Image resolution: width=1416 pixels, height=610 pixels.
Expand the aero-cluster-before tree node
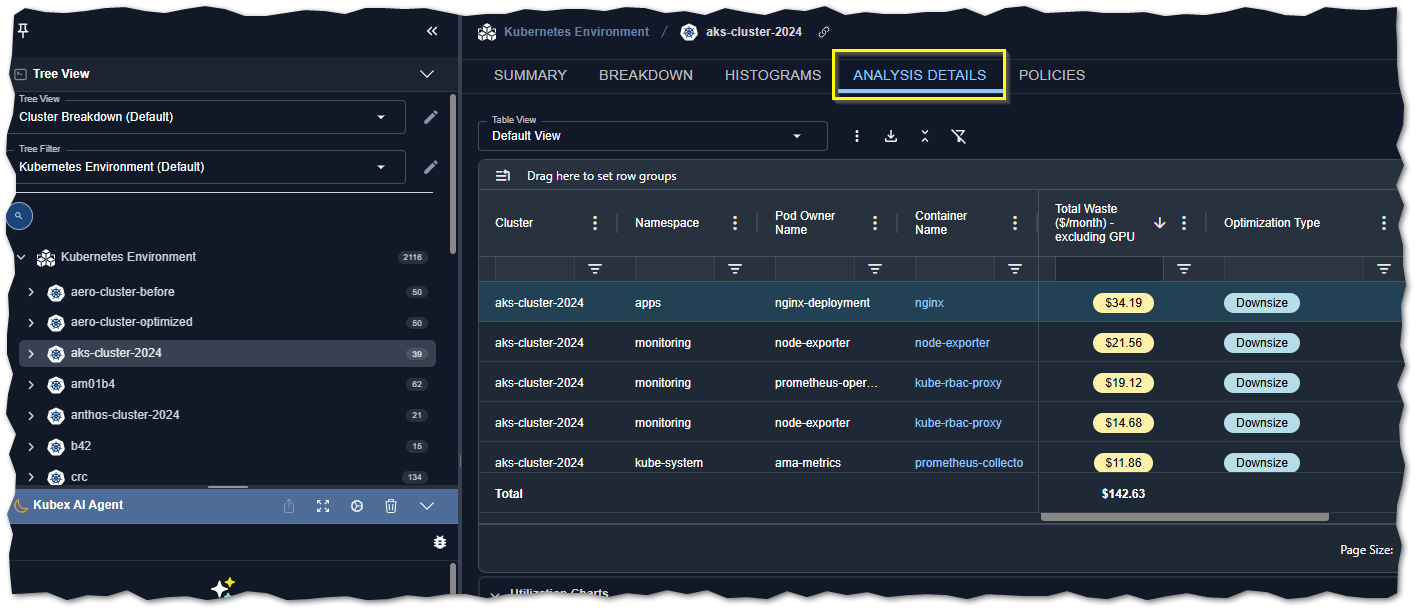31,293
